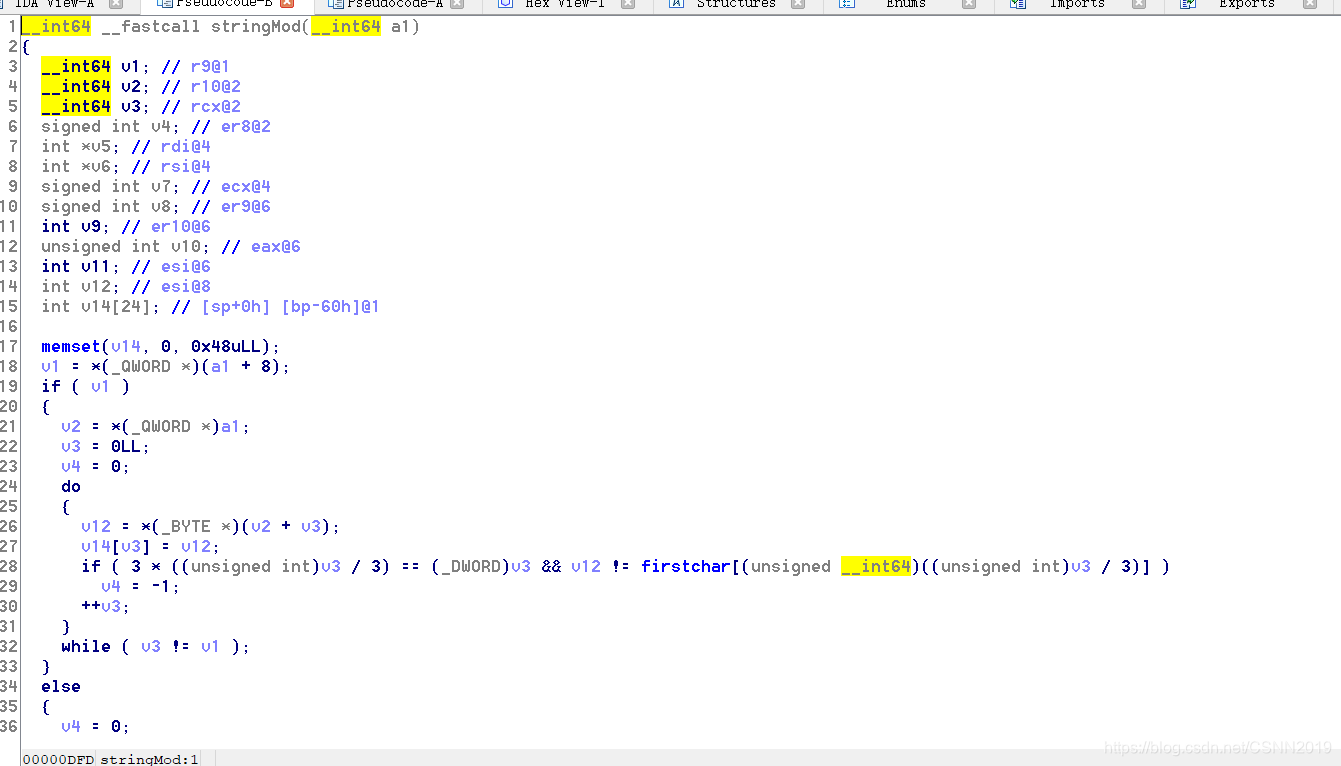Click the [bp-60h]@1 stack comment
Screen dimensions: 1341x766
coord(330,306)
